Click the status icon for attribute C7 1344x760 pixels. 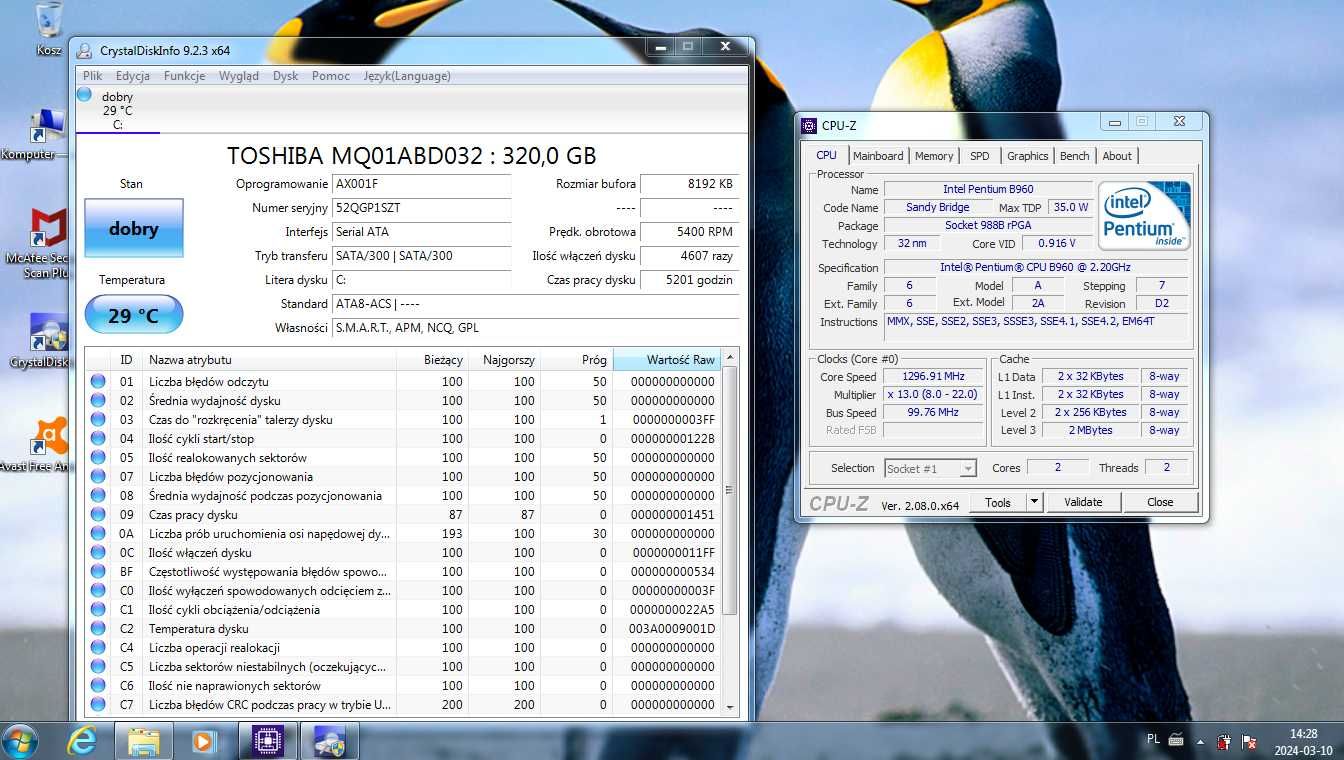[x=97, y=704]
